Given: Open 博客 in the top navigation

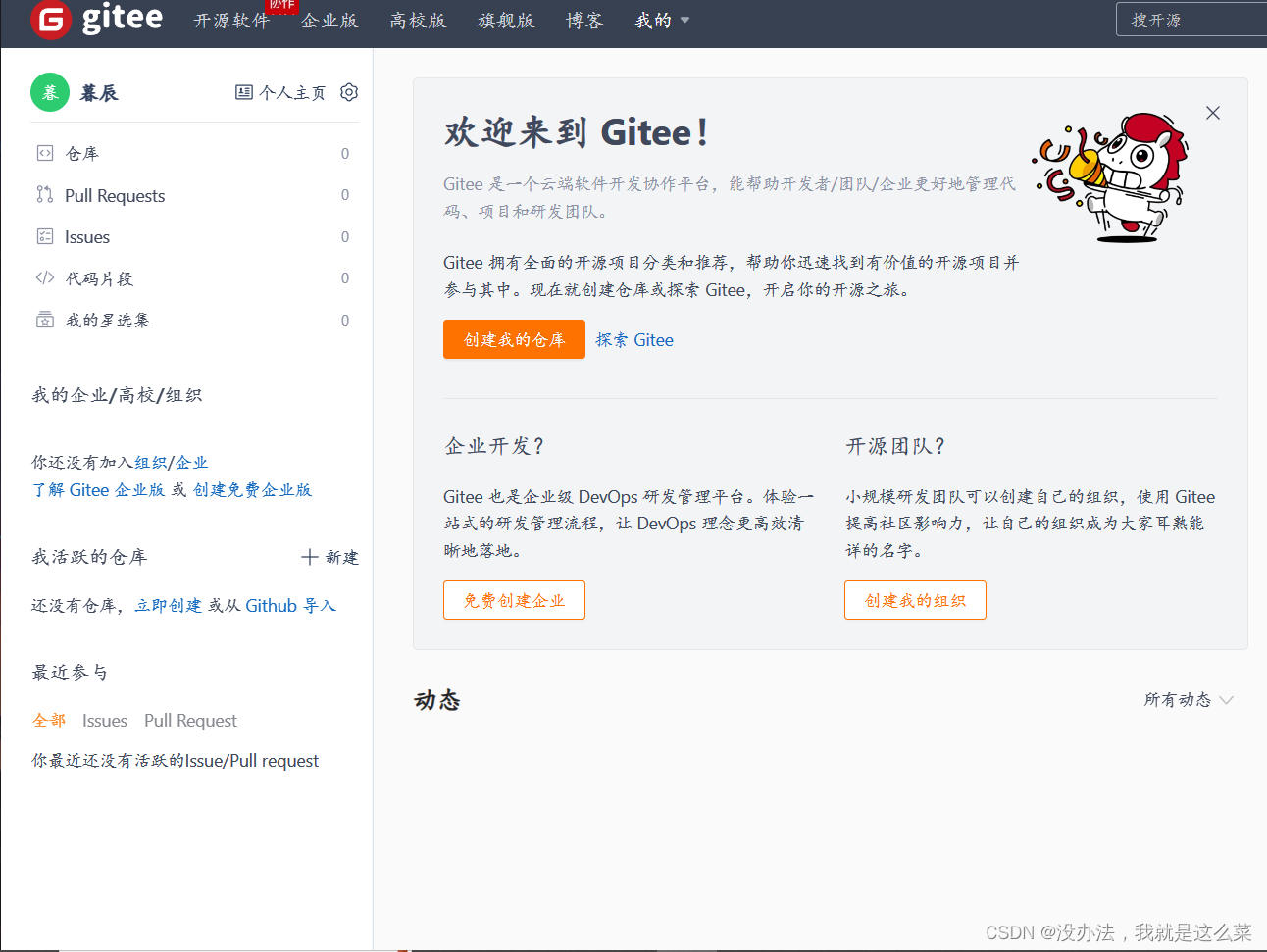Looking at the screenshot, I should (584, 21).
